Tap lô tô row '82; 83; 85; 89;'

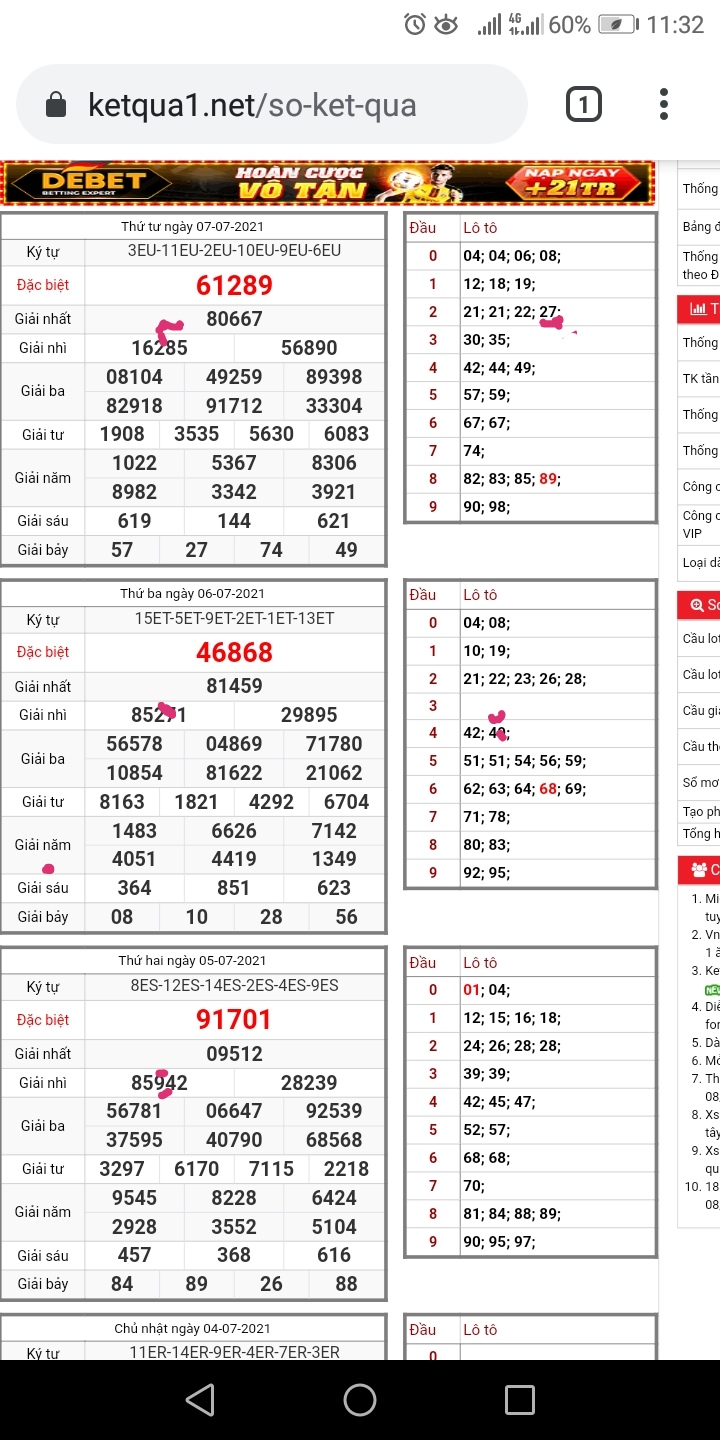click(512, 479)
